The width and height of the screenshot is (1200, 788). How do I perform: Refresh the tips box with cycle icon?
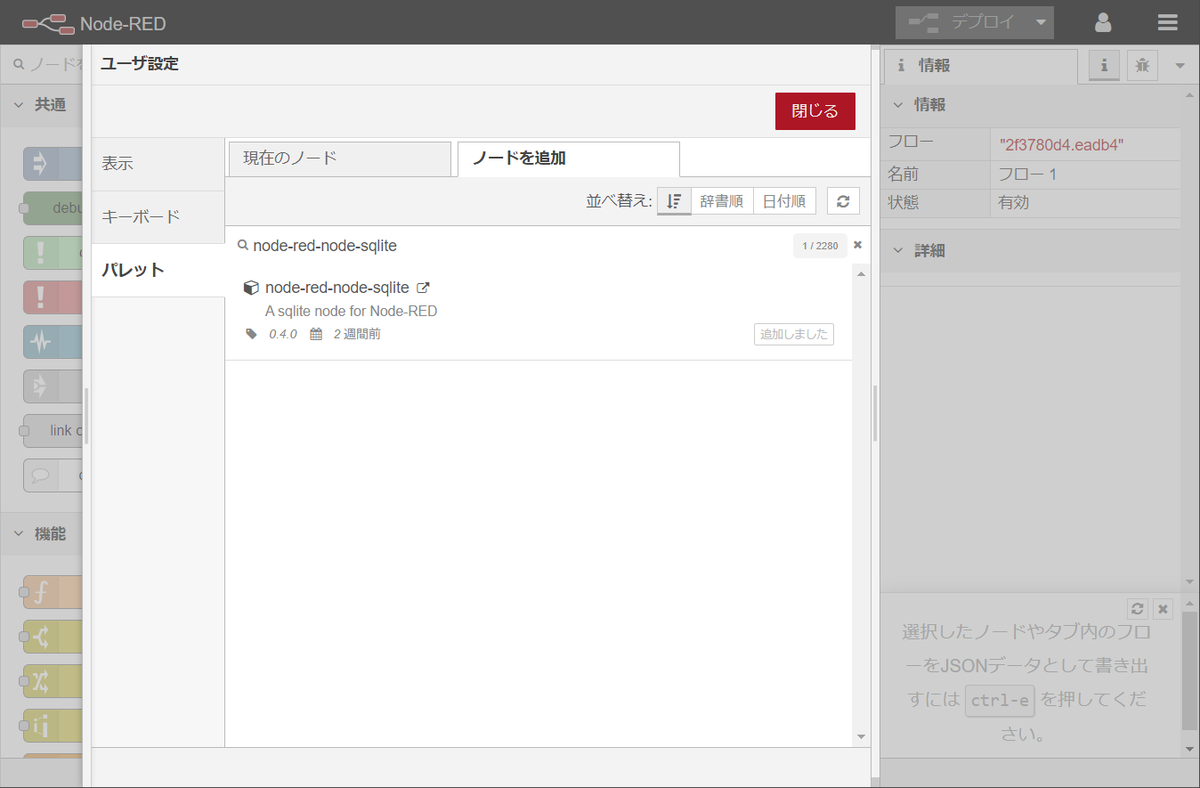click(1137, 608)
